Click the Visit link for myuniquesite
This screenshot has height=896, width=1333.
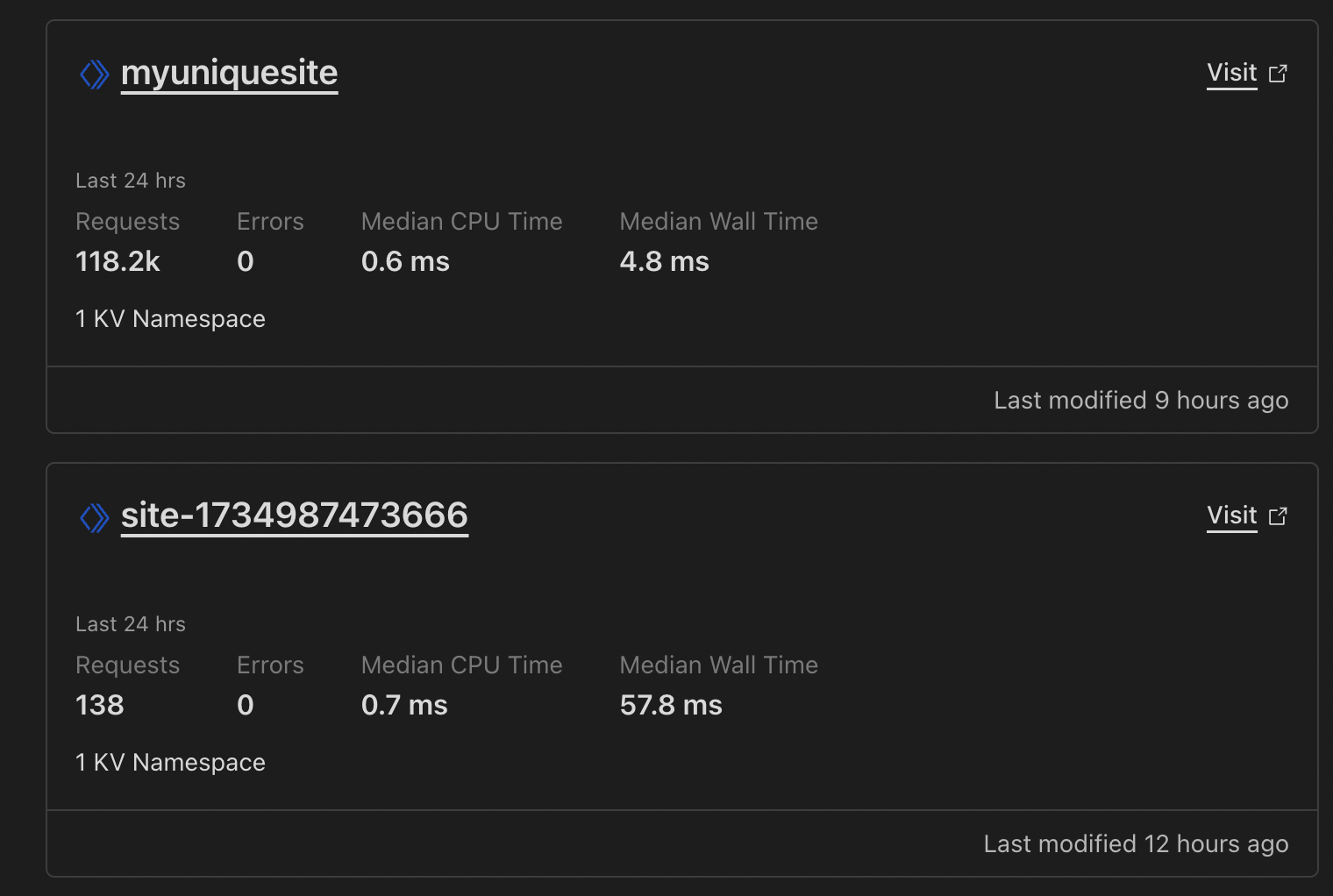click(1231, 73)
